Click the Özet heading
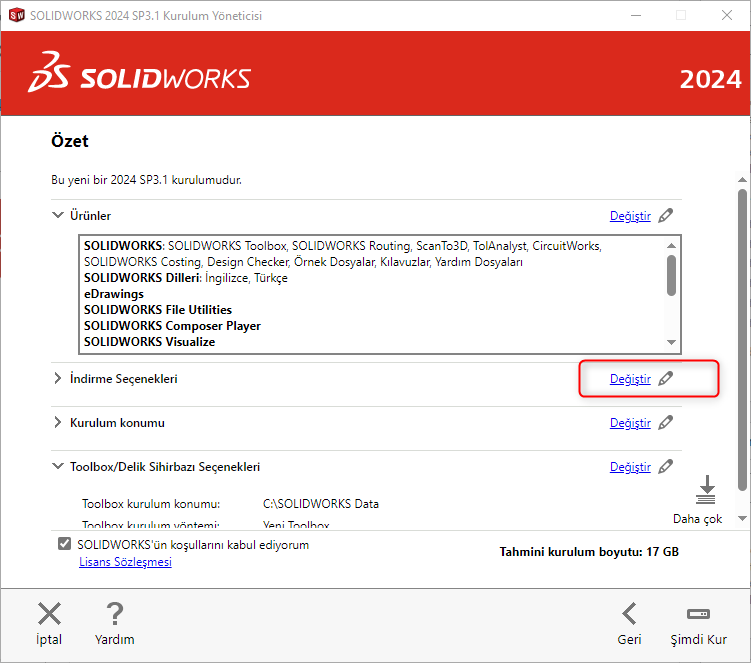 click(x=70, y=141)
